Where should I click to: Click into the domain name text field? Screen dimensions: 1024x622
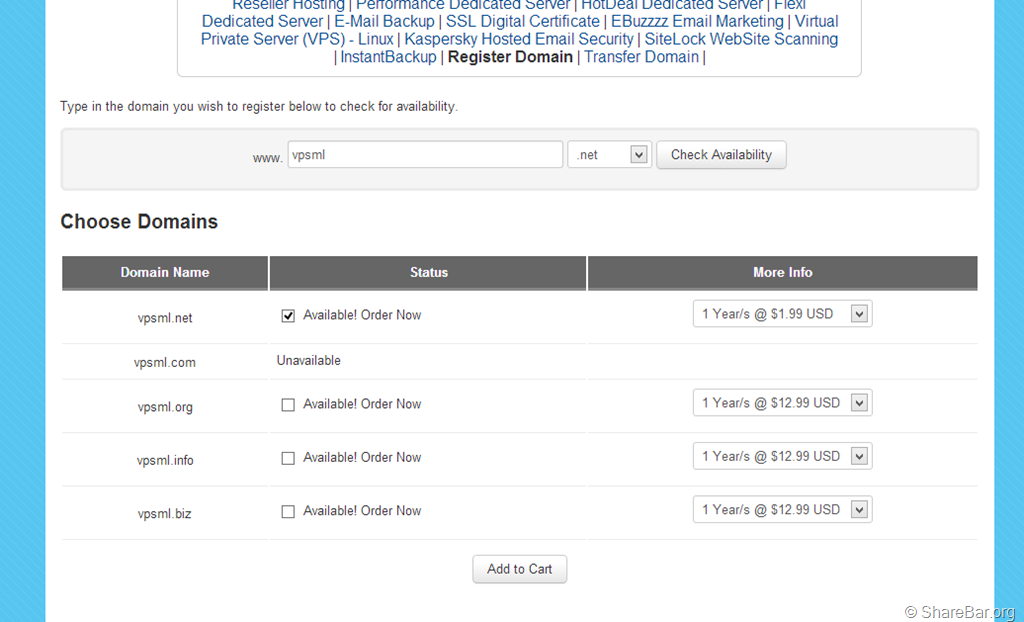[425, 155]
